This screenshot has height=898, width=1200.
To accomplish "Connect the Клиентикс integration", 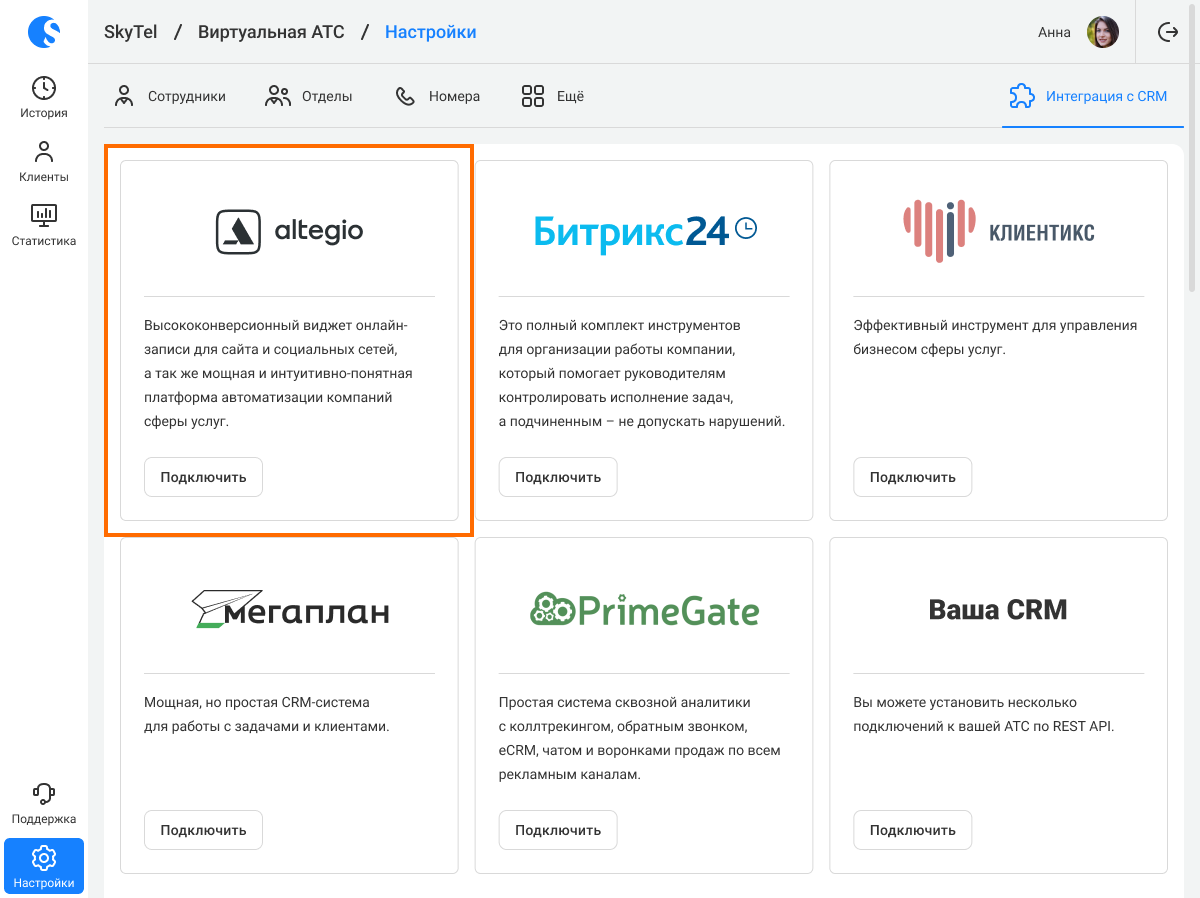I will click(x=912, y=477).
